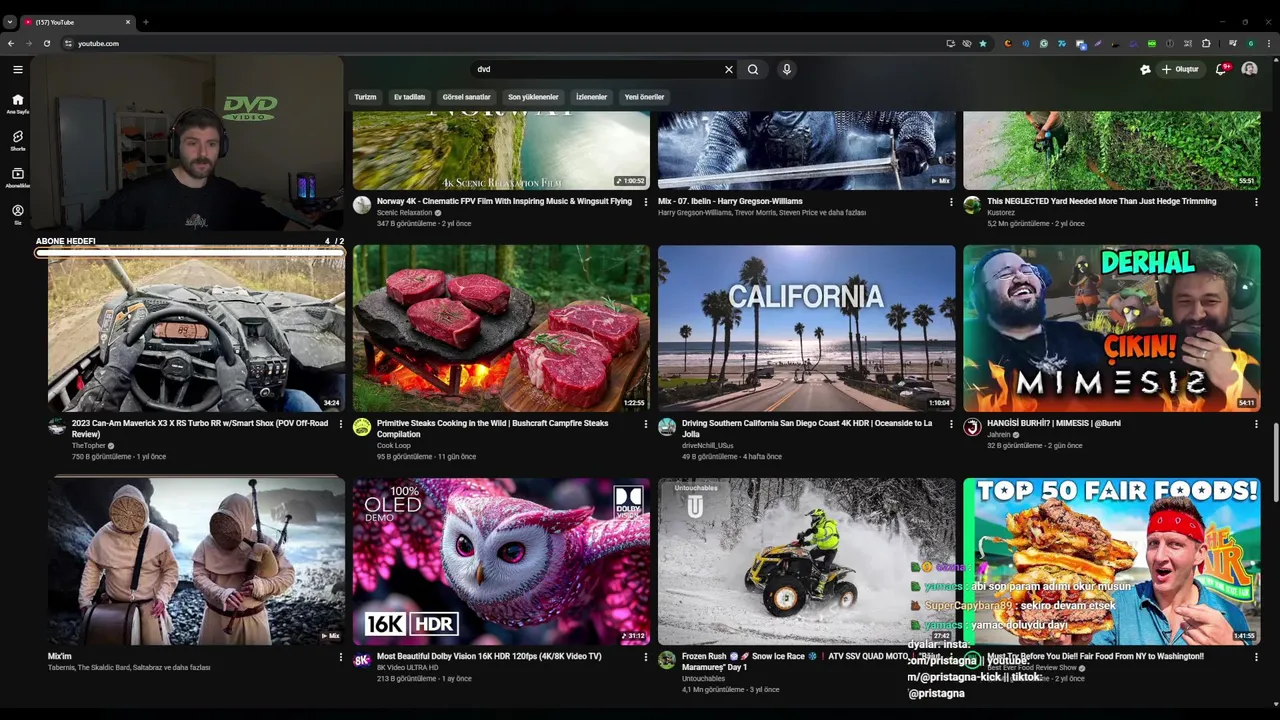The width and height of the screenshot is (1280, 720).
Task: Click the browser back arrow
Action: coord(11,43)
